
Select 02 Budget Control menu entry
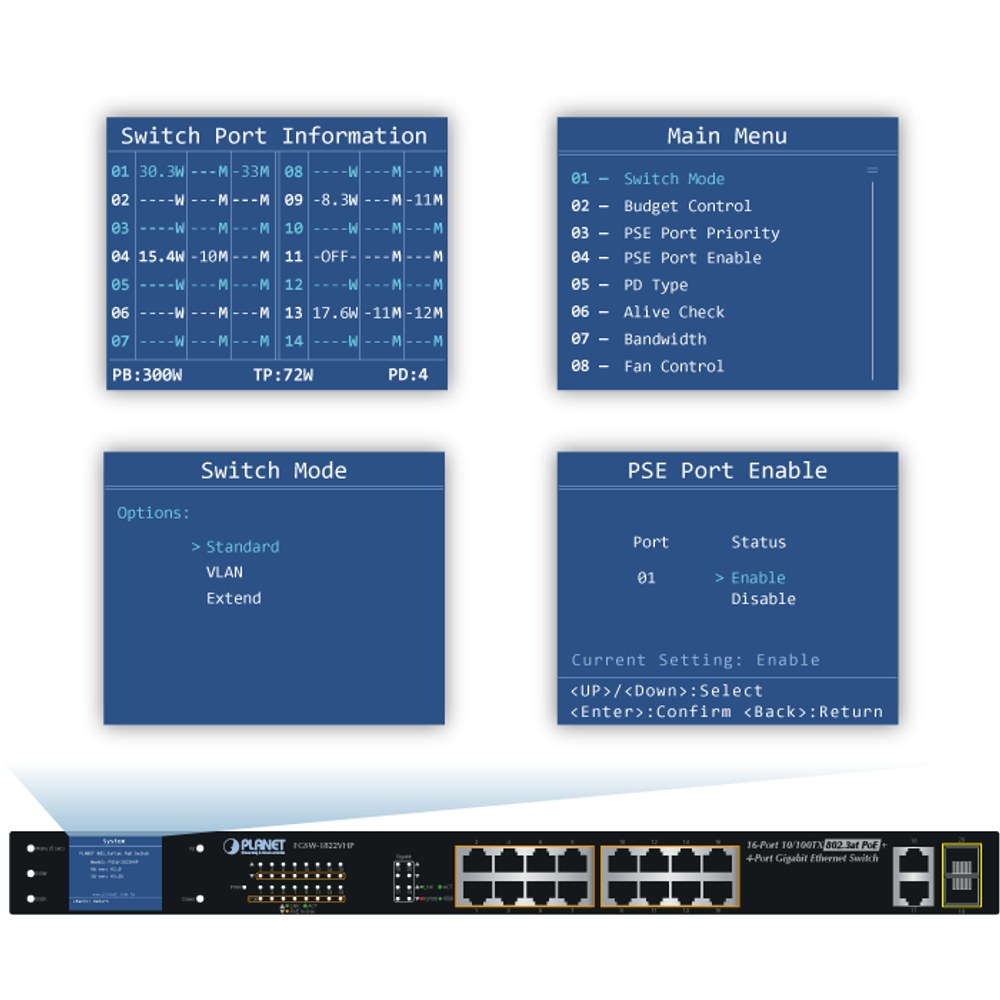click(661, 206)
